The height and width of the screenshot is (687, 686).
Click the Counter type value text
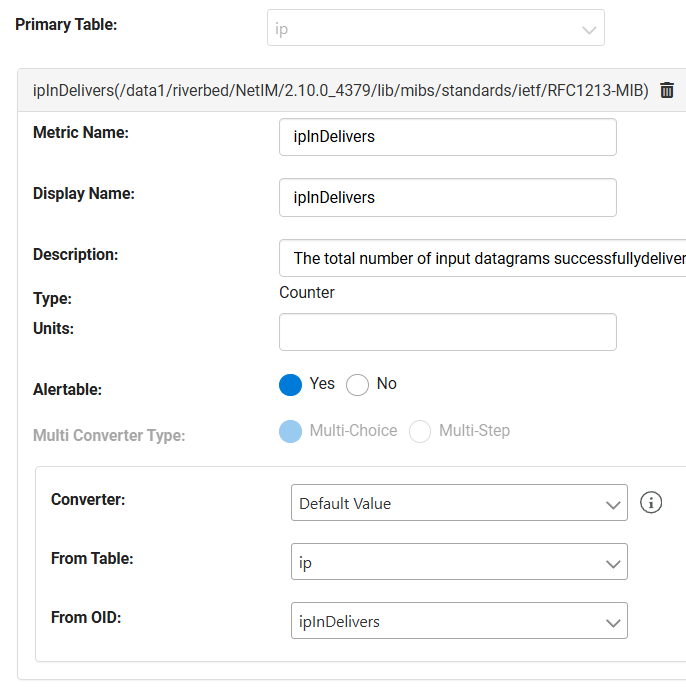307,293
